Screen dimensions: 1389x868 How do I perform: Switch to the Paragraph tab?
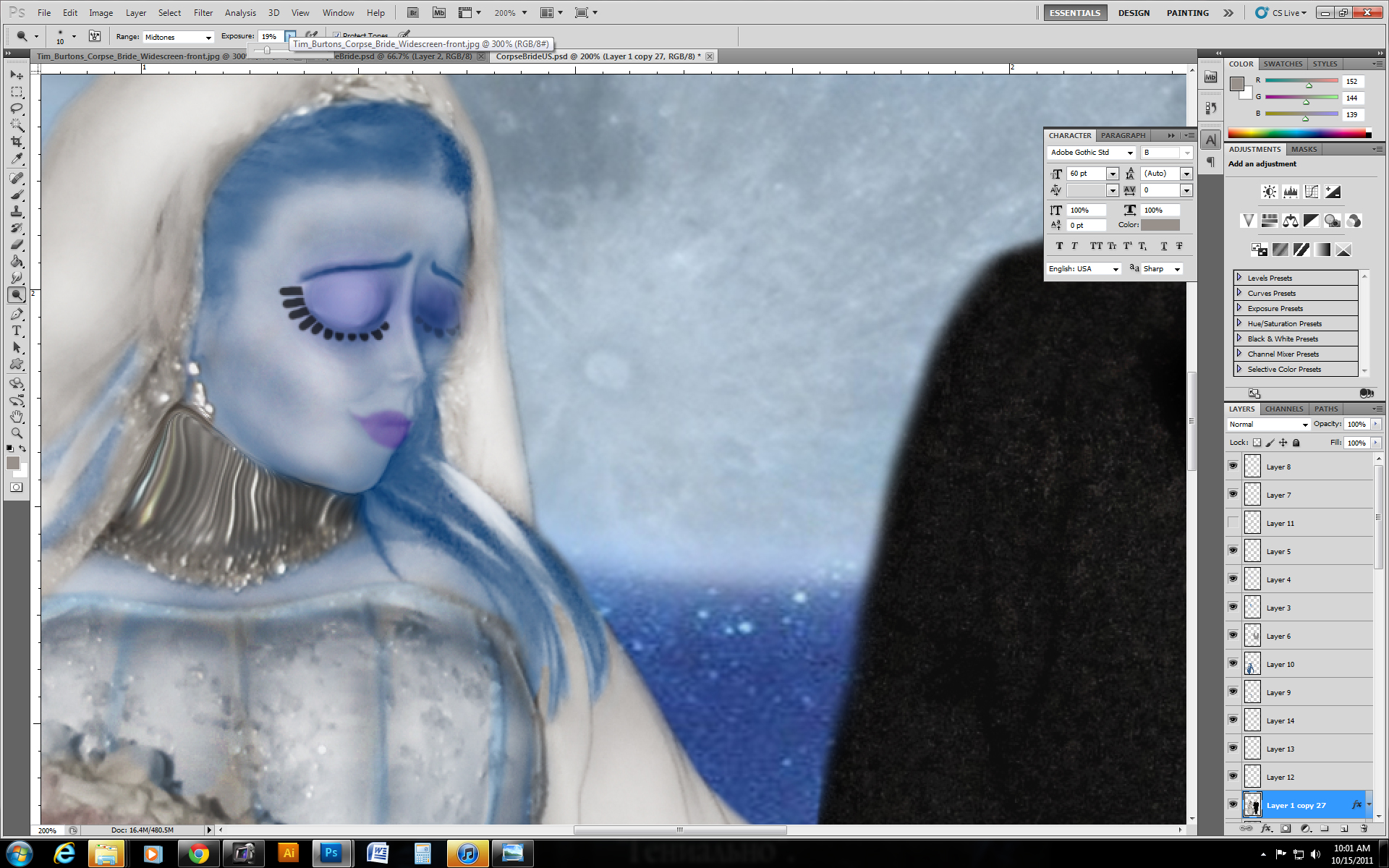[1123, 135]
